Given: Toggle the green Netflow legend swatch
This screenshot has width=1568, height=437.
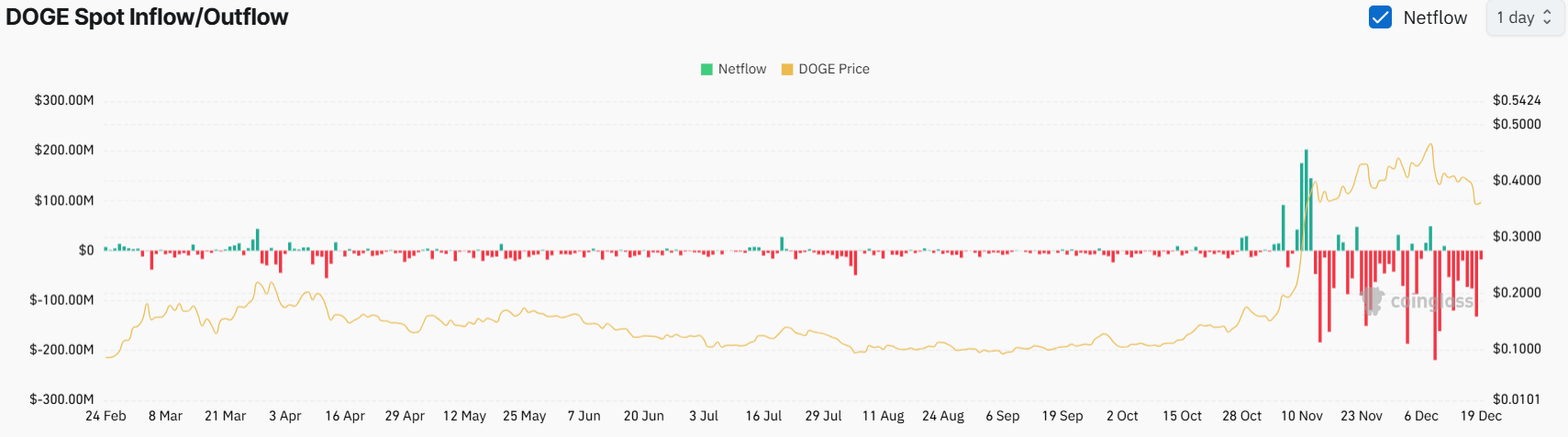Looking at the screenshot, I should pos(706,69).
